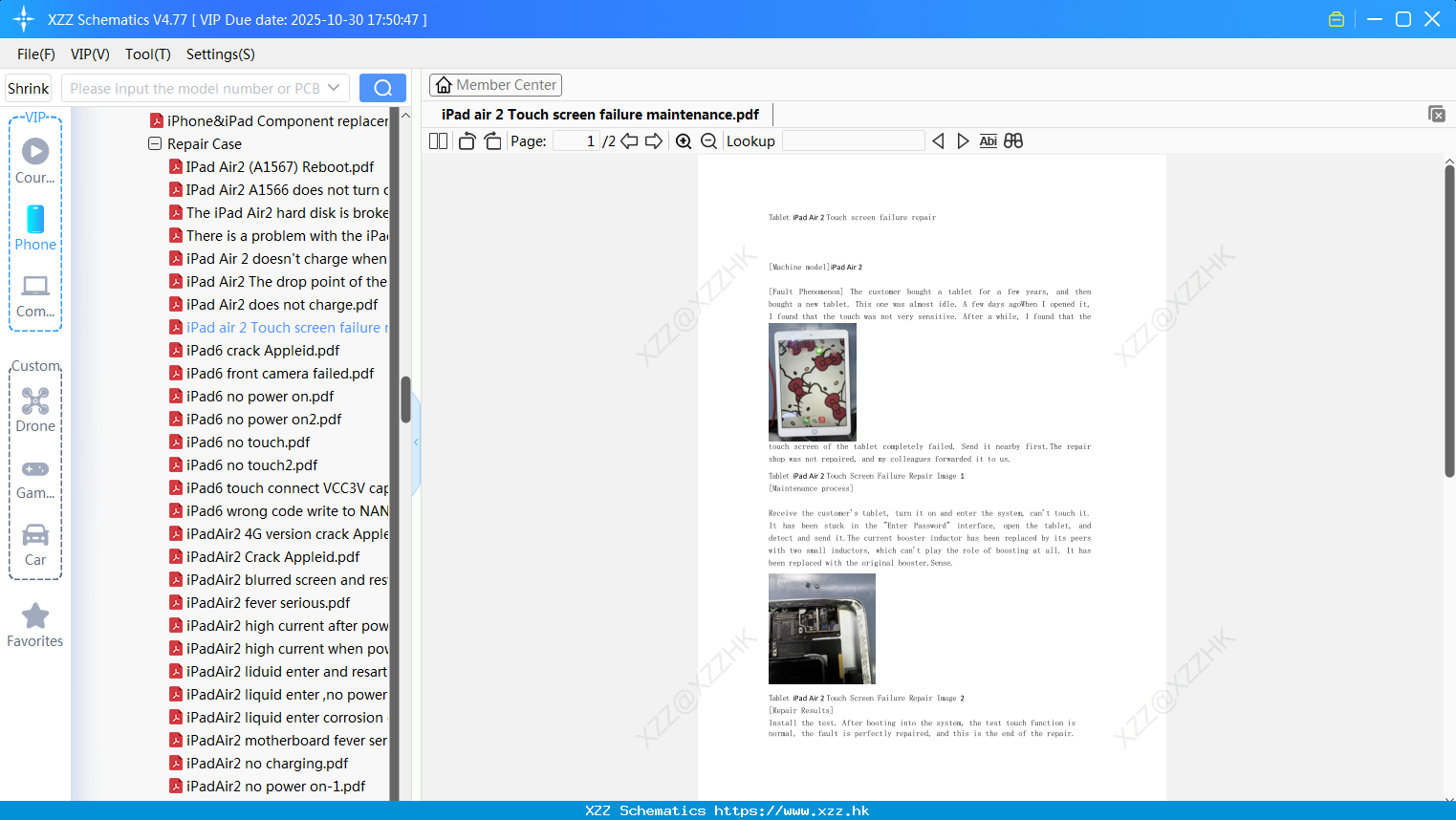The height and width of the screenshot is (820, 1456).
Task: Open iPhone&iPad Component replacement PDF
Action: pyautogui.click(x=270, y=121)
